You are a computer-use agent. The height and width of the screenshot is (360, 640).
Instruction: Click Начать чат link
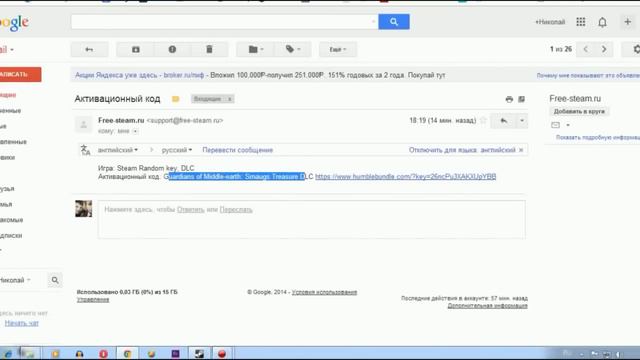(x=22, y=323)
